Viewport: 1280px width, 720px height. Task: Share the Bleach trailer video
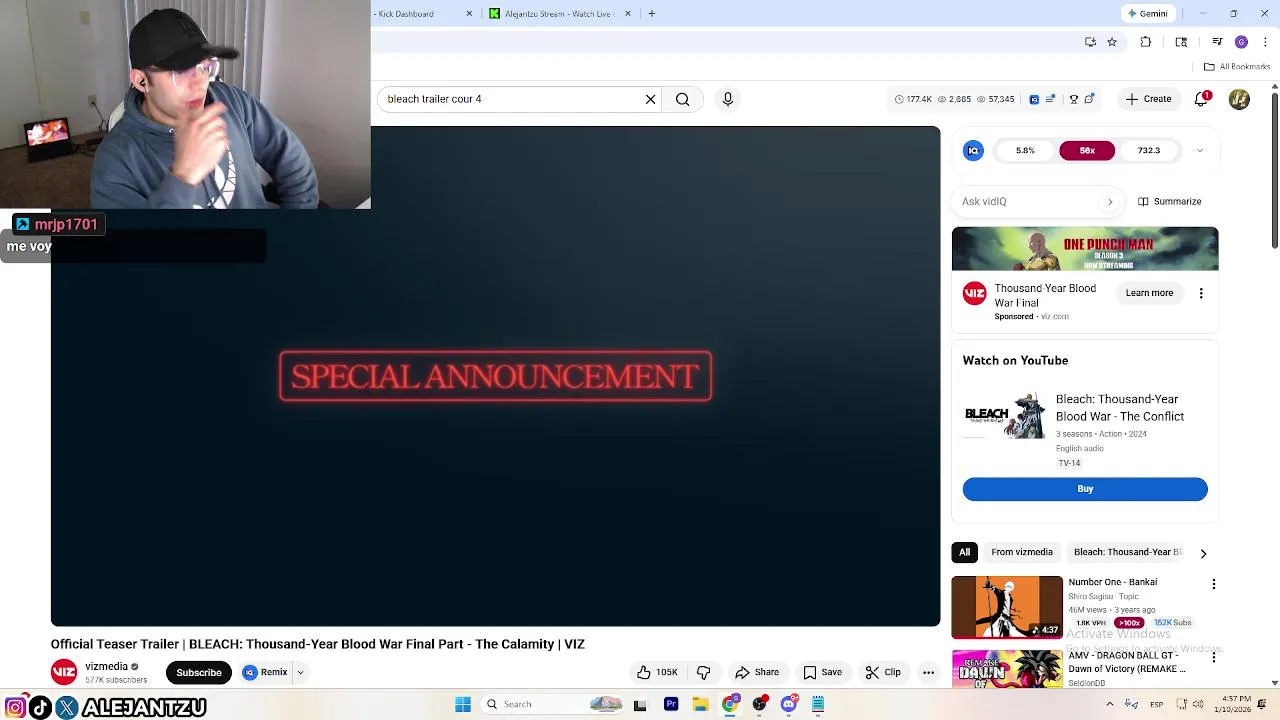[757, 673]
